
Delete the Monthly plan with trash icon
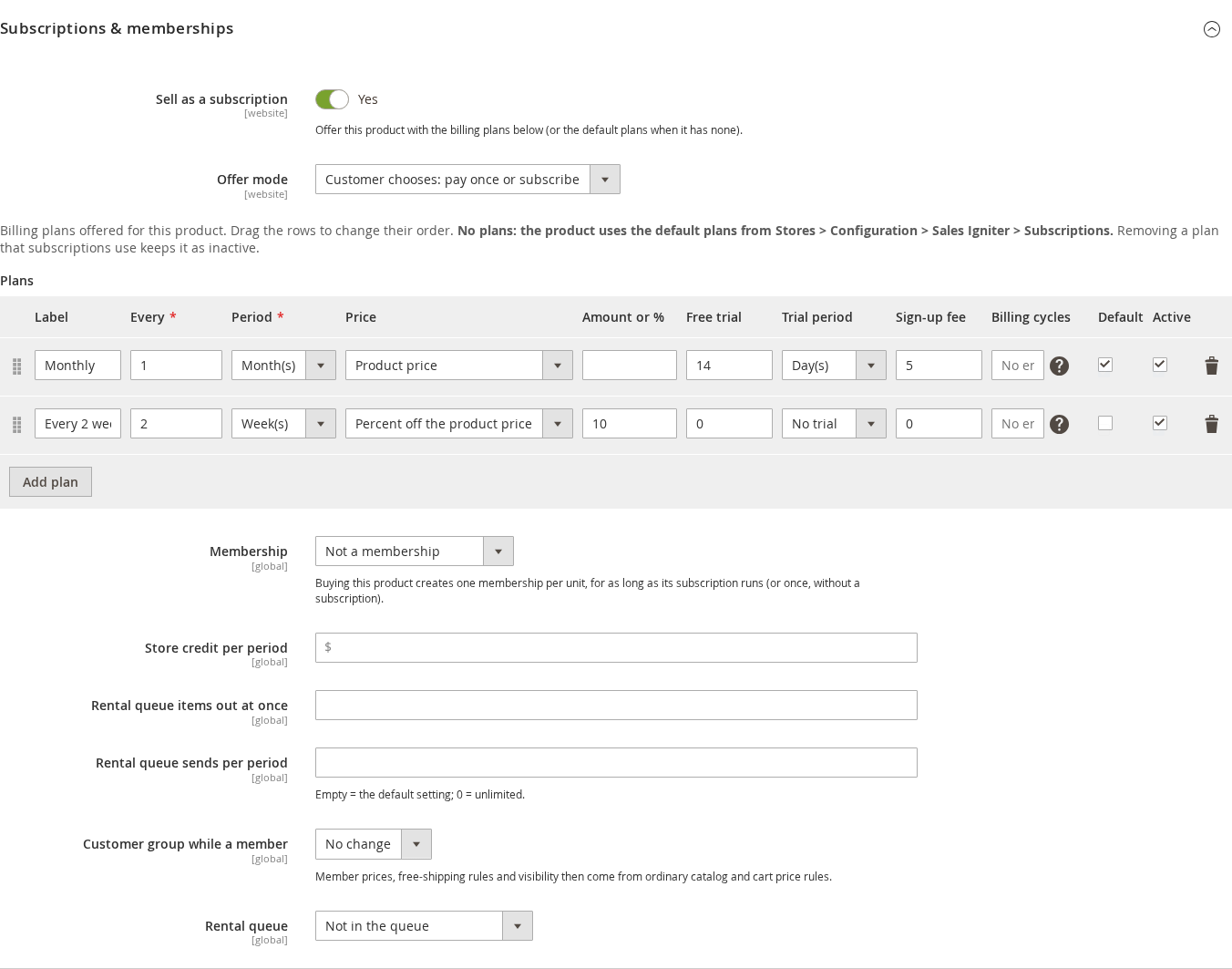(x=1211, y=366)
